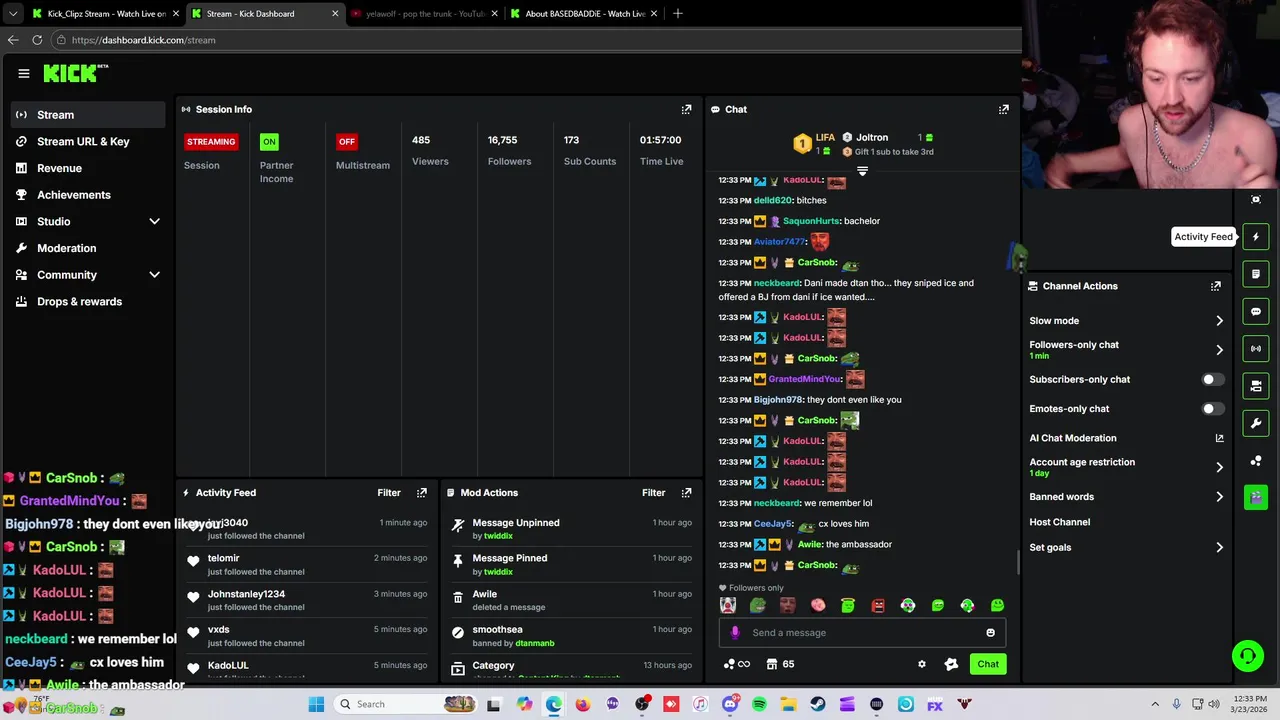Click the focus frame icon above right rail

(1256, 199)
